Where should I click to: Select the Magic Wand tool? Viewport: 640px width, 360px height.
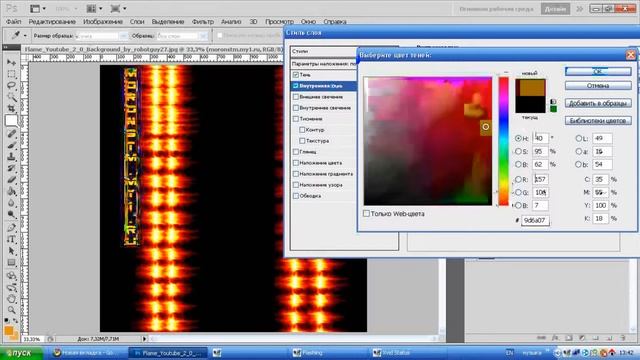click(11, 97)
